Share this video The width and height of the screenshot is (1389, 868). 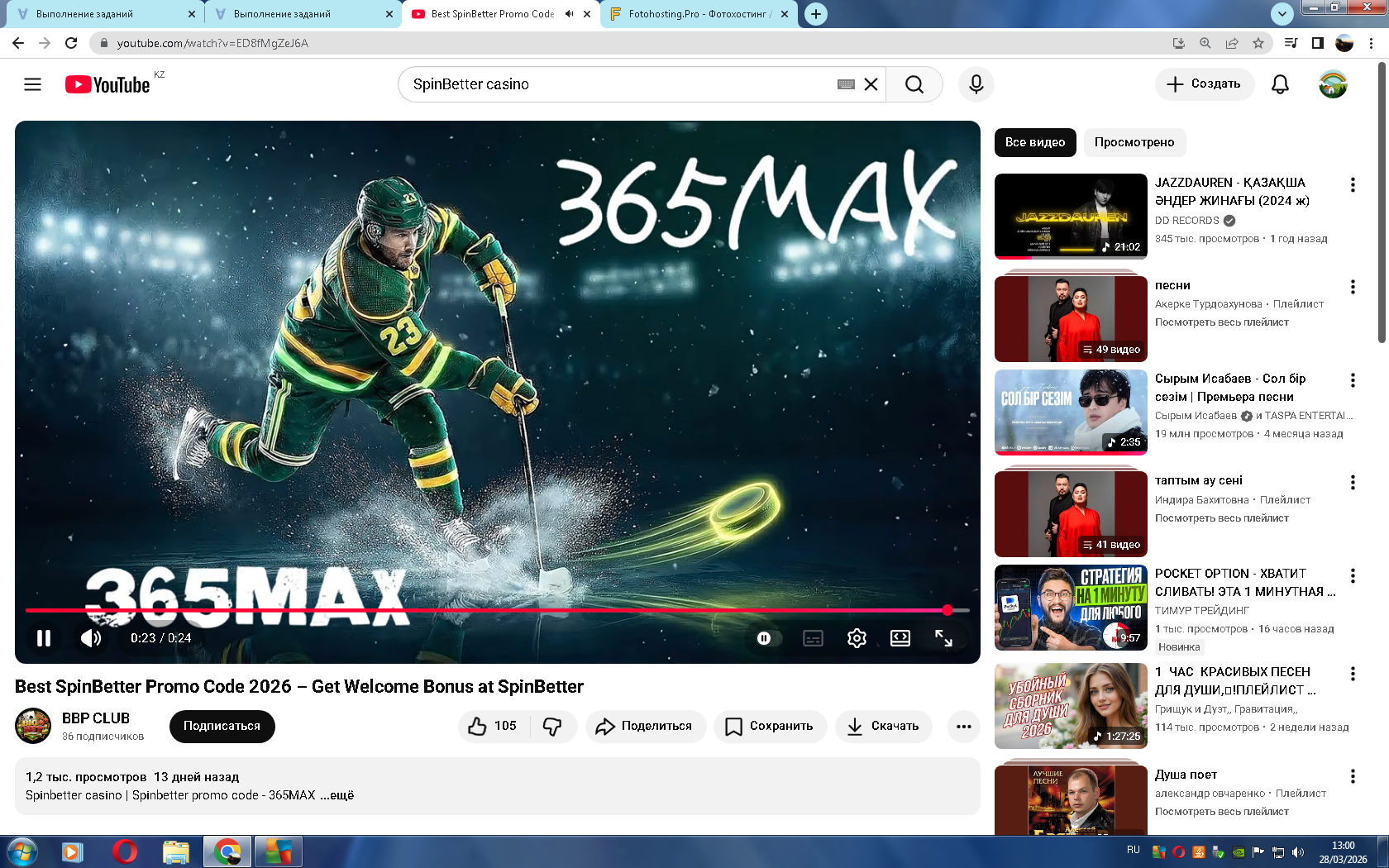click(x=646, y=726)
